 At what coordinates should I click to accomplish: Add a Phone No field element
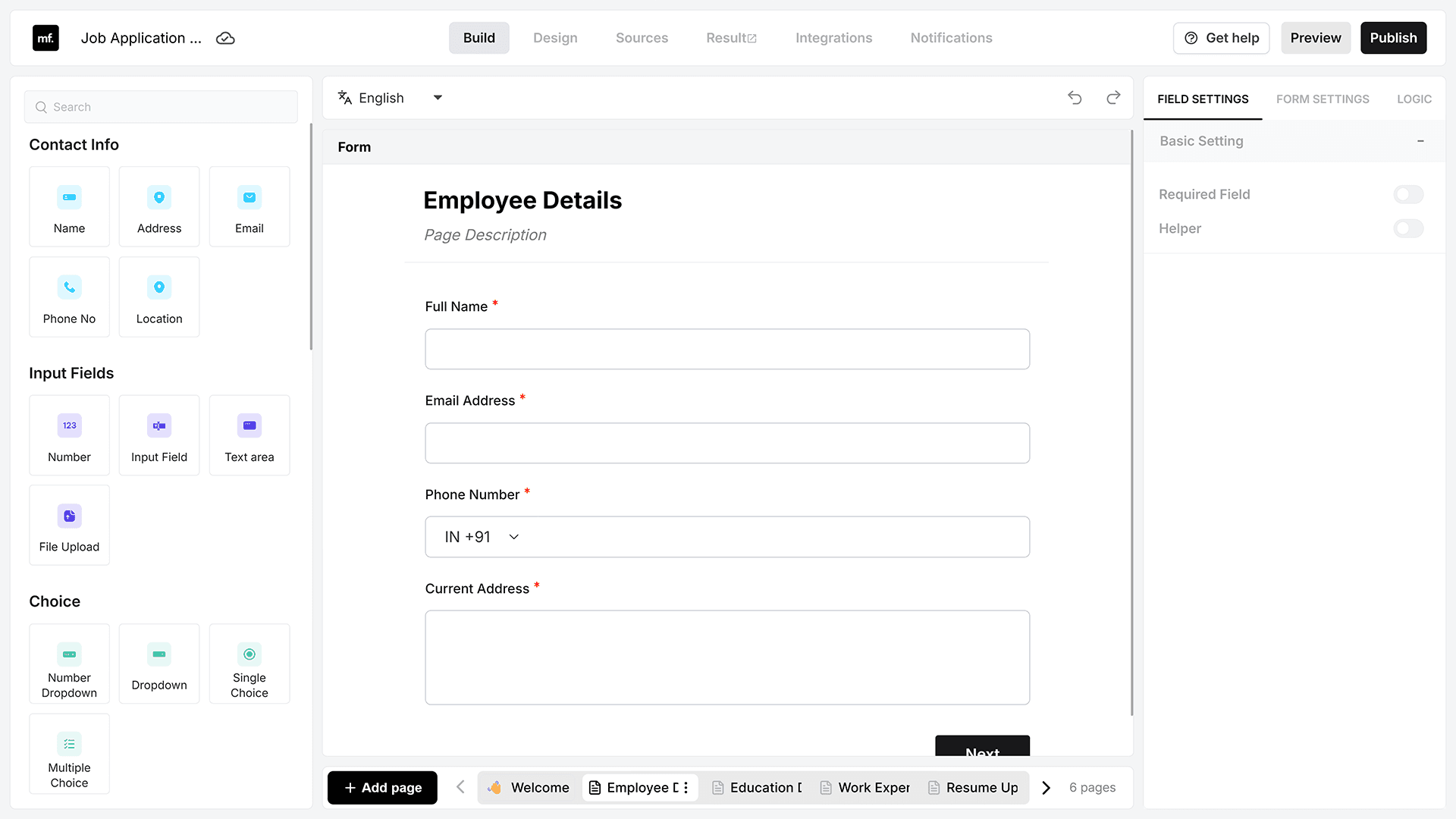[x=69, y=297]
